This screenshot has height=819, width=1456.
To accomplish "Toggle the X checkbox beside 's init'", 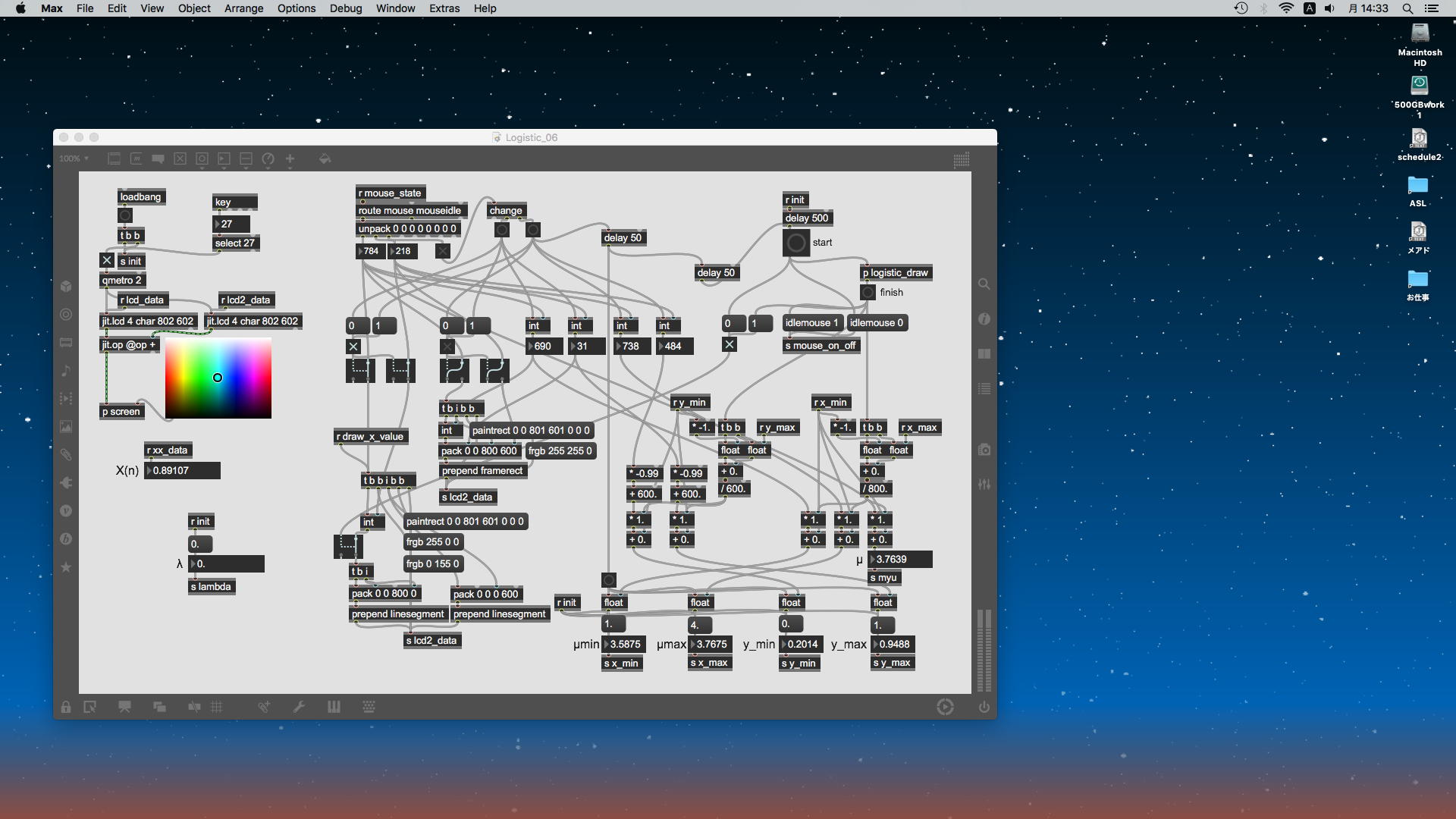I will click(x=107, y=261).
